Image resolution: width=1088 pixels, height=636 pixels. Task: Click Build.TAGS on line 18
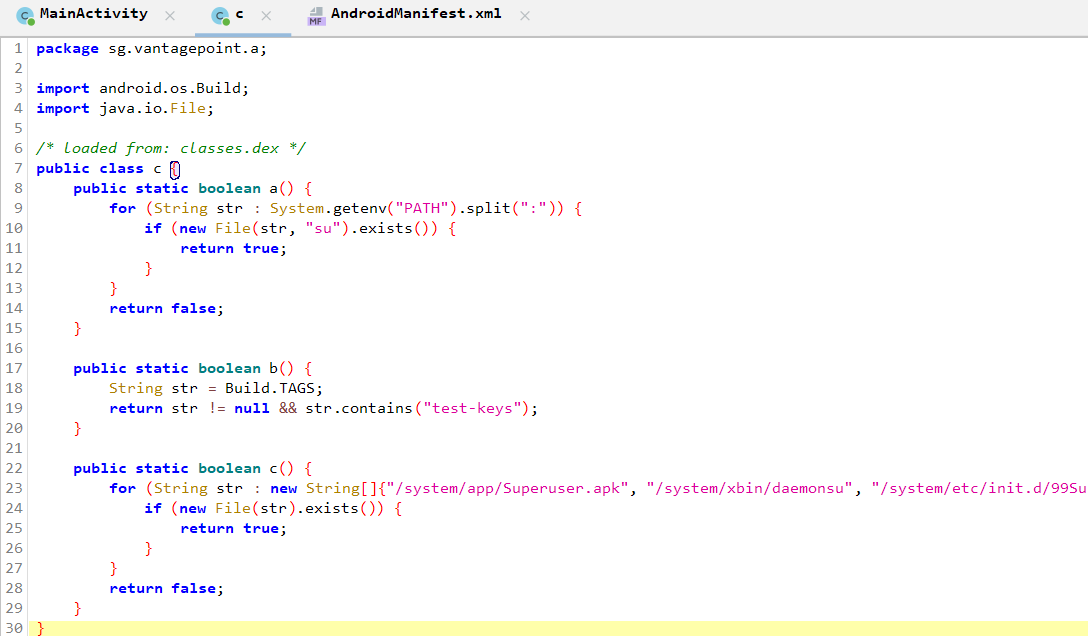click(269, 388)
